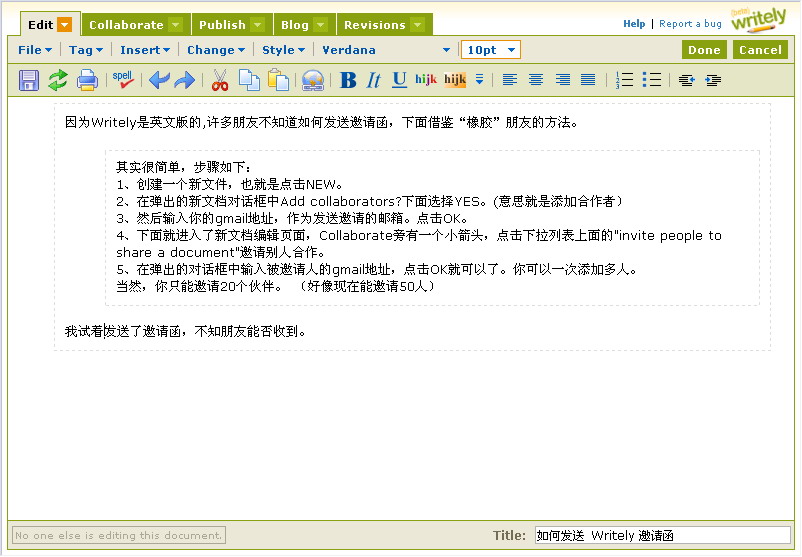Justify text fully
This screenshot has width=802, height=557.
tap(588, 80)
